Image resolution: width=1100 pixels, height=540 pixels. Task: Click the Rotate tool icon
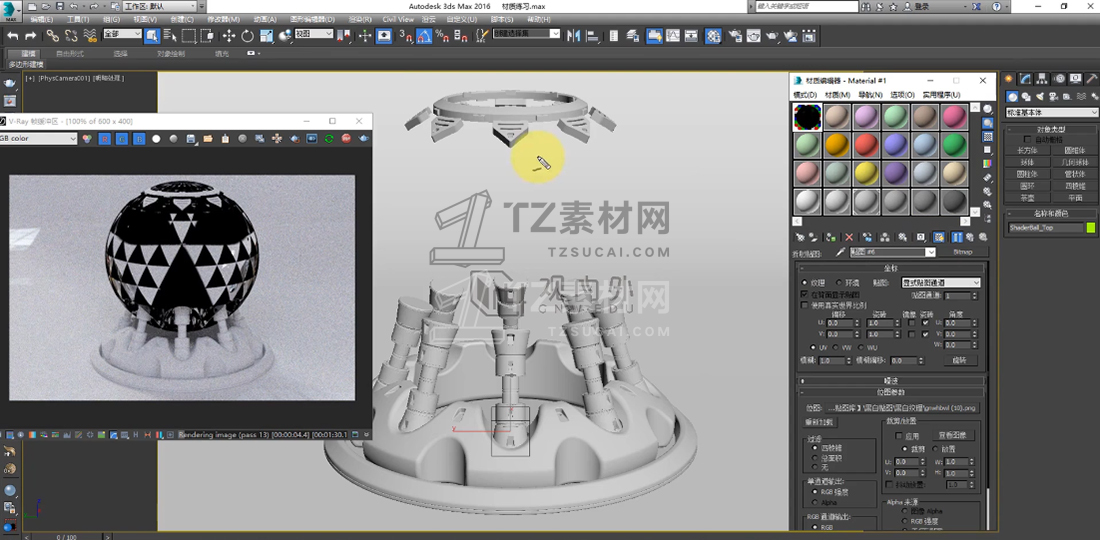pyautogui.click(x=247, y=36)
